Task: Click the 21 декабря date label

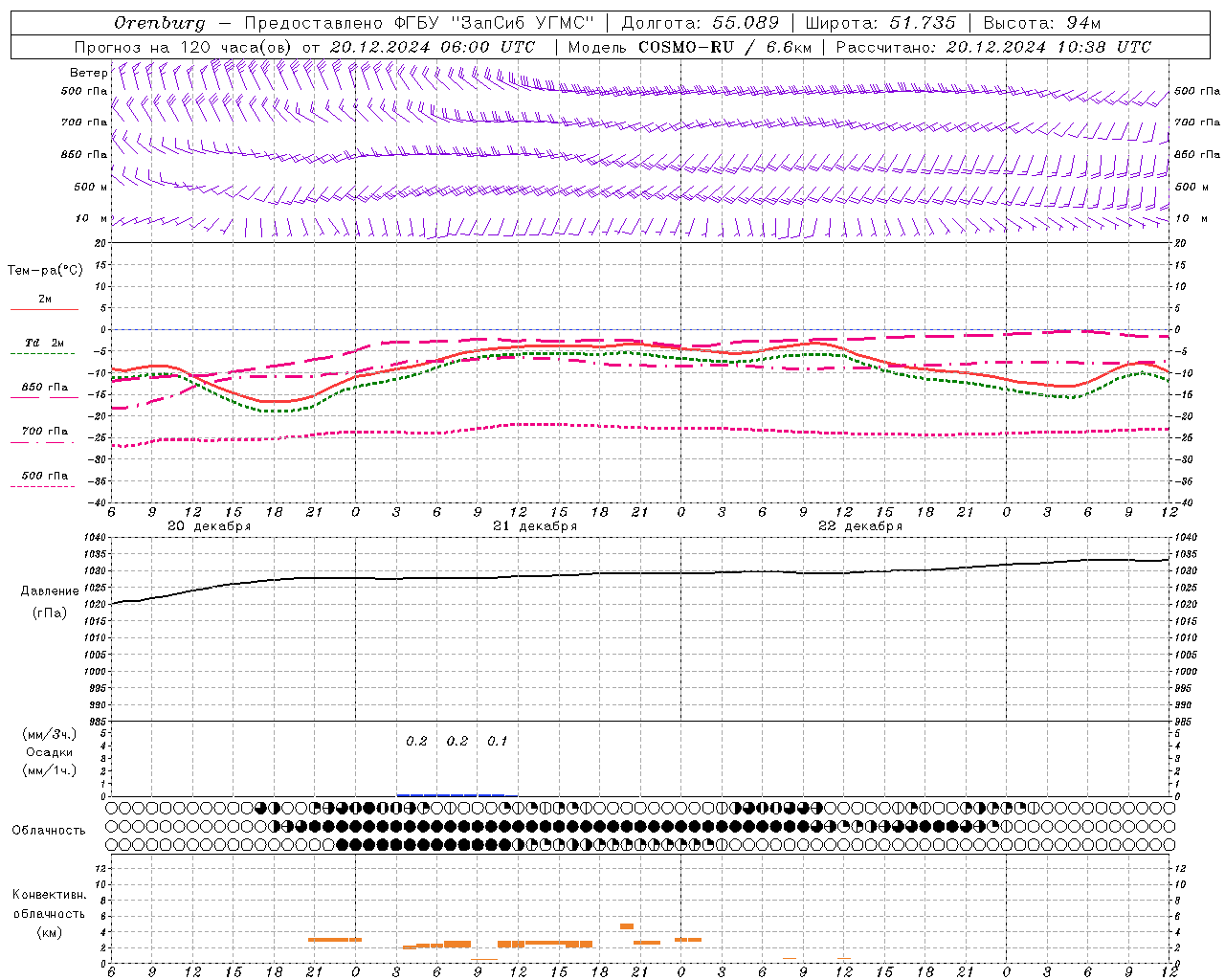Action: (535, 526)
